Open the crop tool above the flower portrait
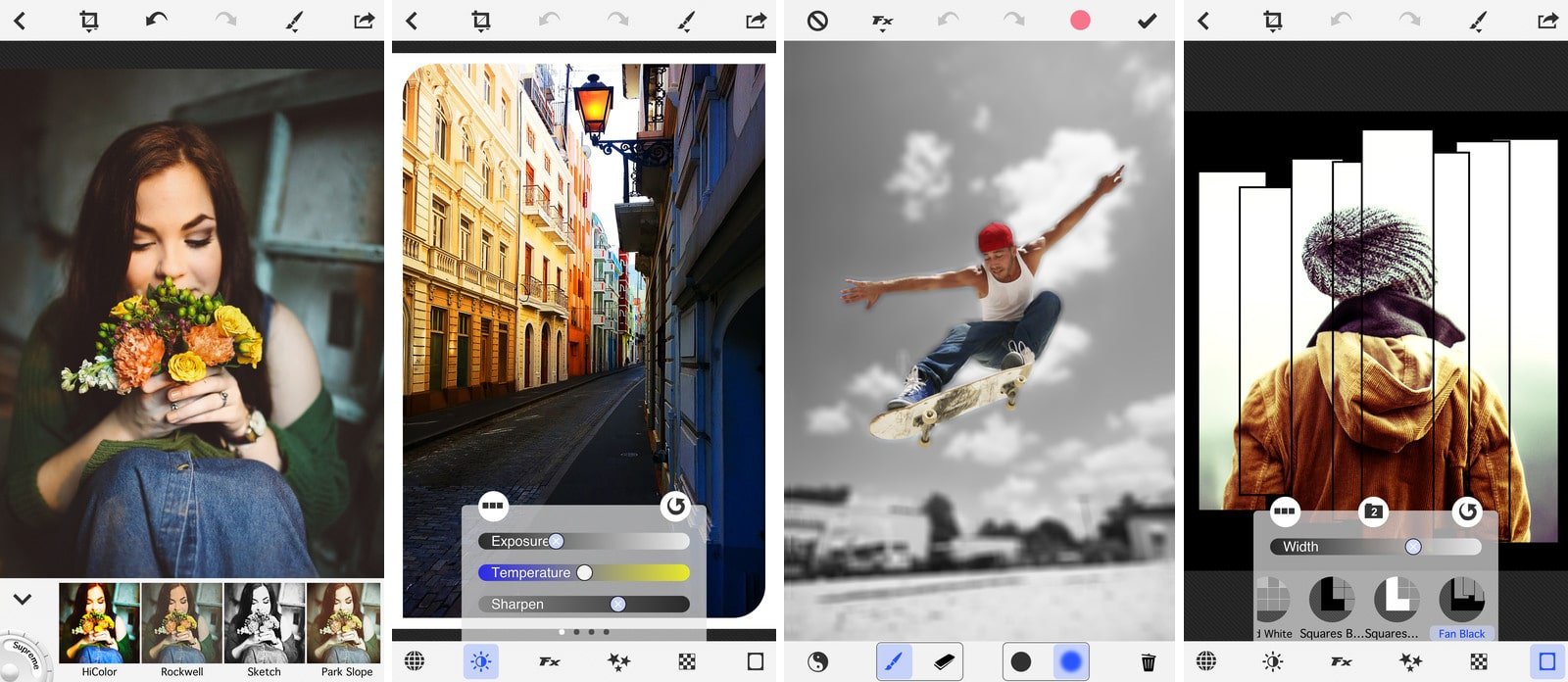The image size is (1568, 682). coord(89,21)
